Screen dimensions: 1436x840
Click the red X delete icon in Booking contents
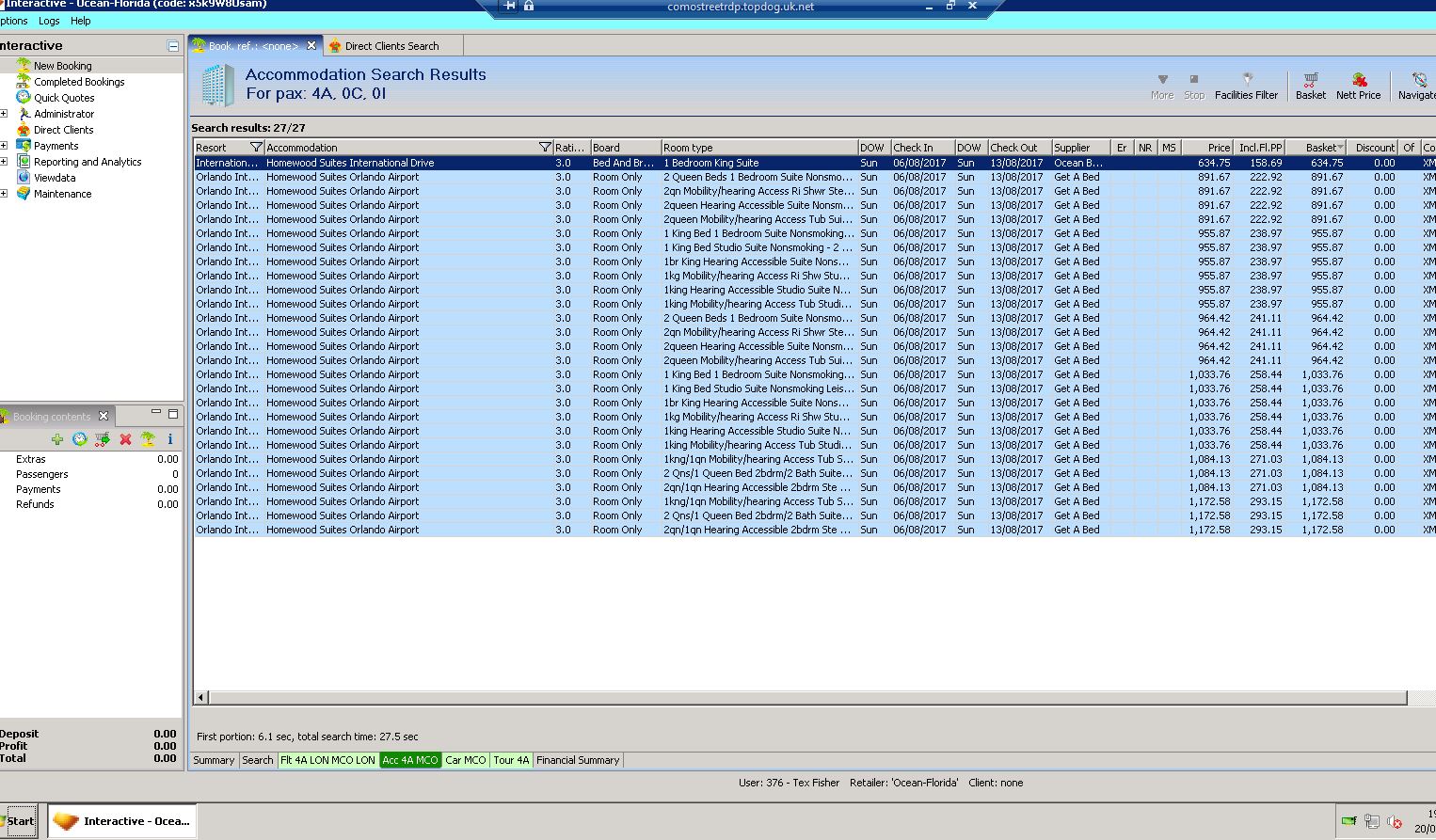point(125,439)
